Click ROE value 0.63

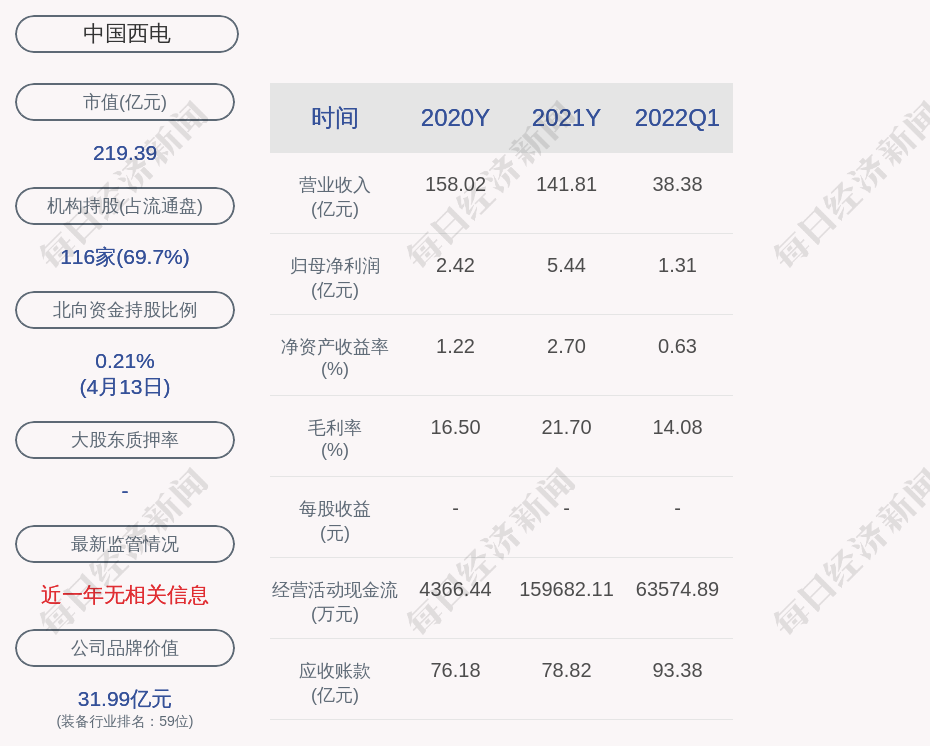(x=677, y=346)
